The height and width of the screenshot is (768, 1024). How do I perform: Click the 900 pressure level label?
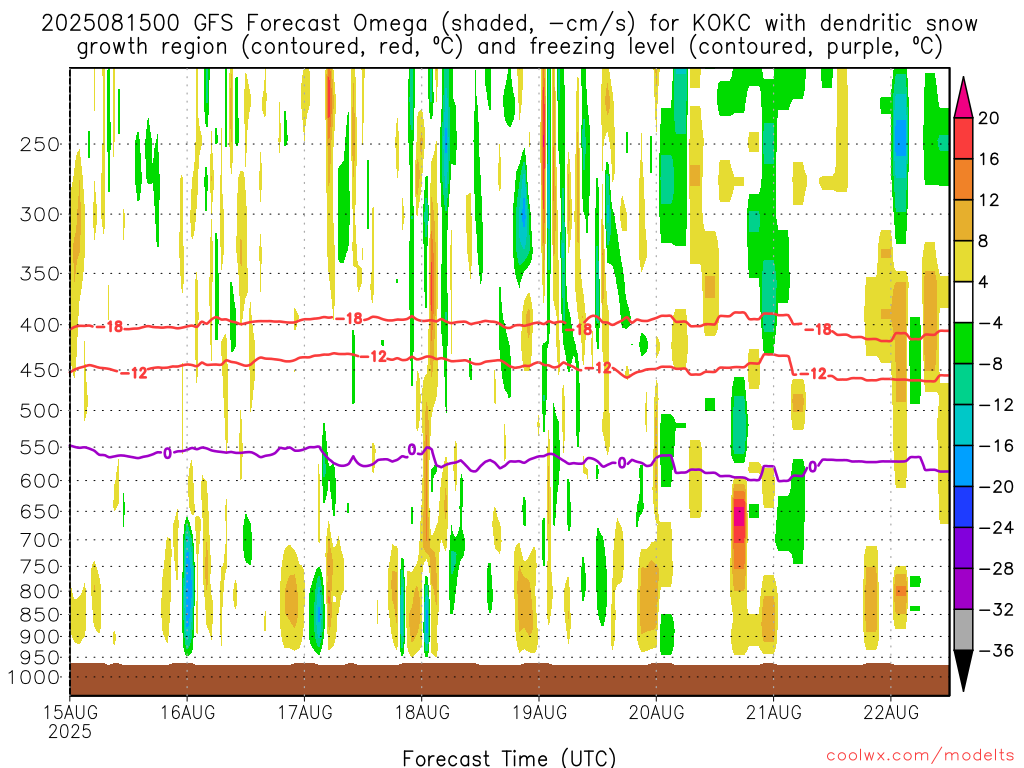point(40,636)
